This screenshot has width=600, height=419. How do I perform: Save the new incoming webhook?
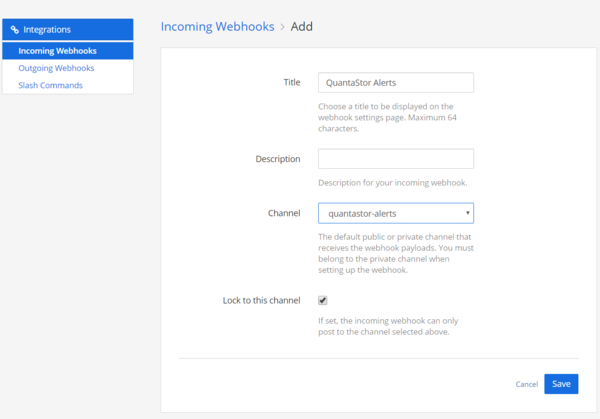[561, 384]
